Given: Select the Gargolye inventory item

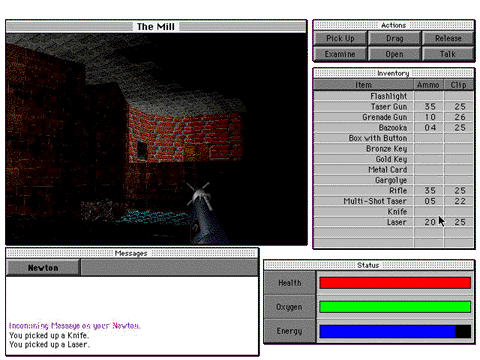Looking at the screenshot, I should pyautogui.click(x=393, y=180).
